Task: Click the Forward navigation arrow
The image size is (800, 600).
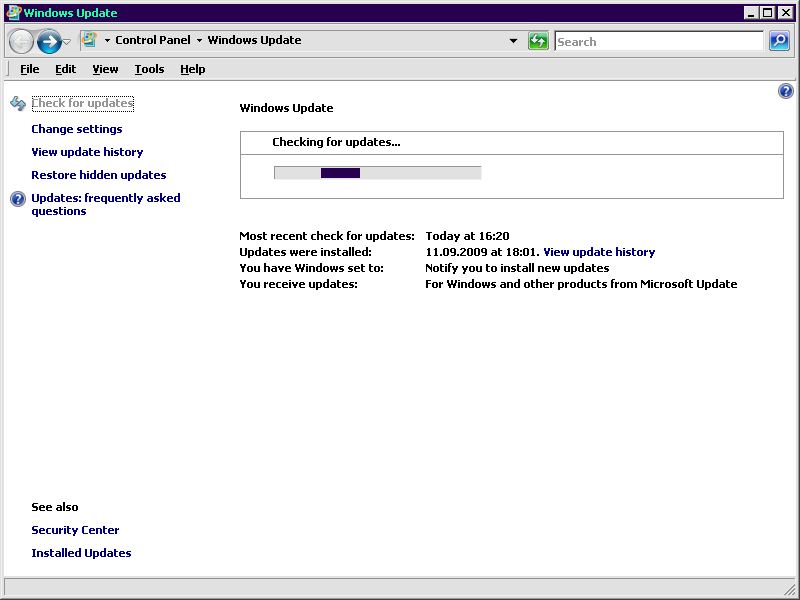Action: pyautogui.click(x=47, y=41)
